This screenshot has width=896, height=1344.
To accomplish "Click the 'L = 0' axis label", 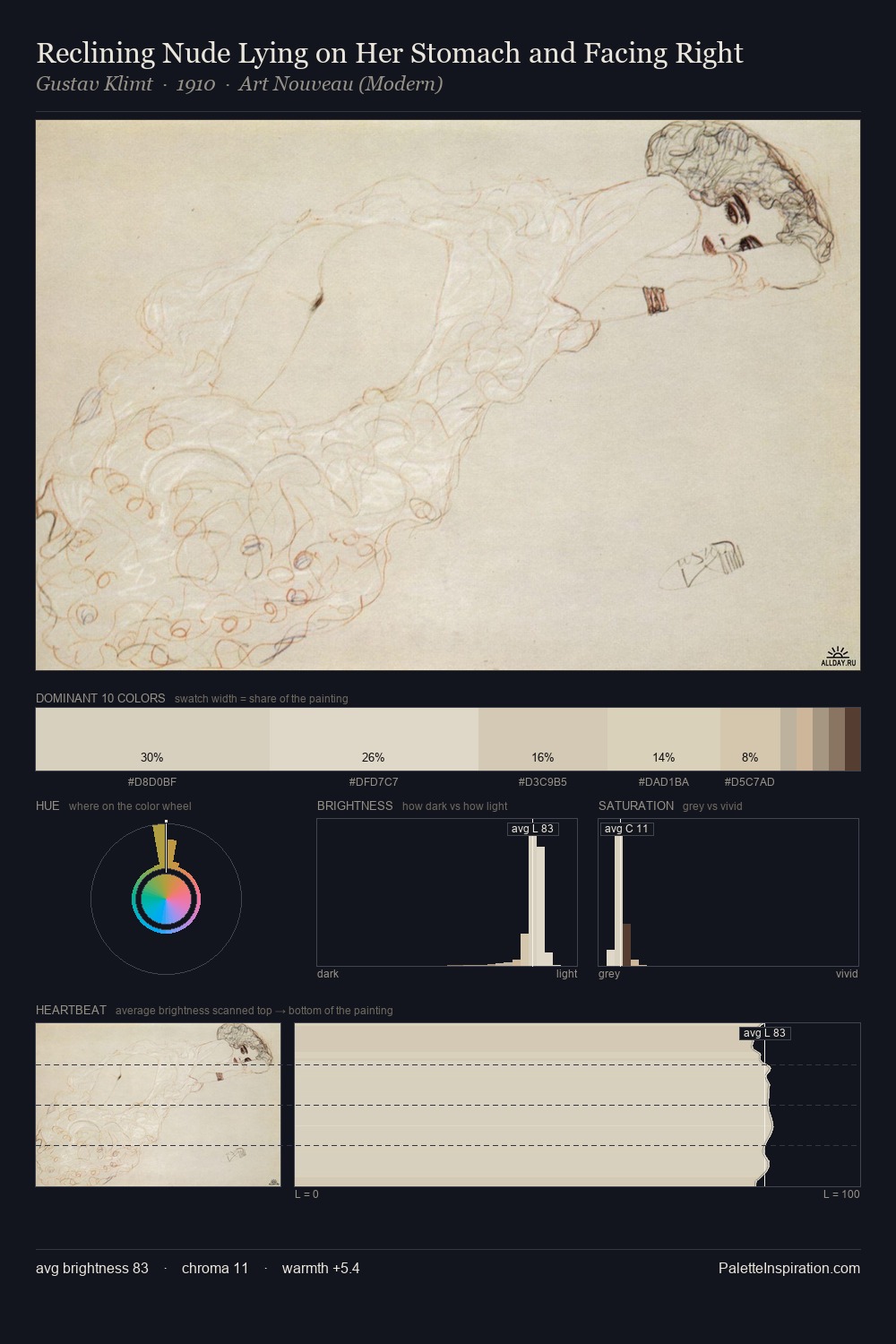I will click(x=307, y=1194).
